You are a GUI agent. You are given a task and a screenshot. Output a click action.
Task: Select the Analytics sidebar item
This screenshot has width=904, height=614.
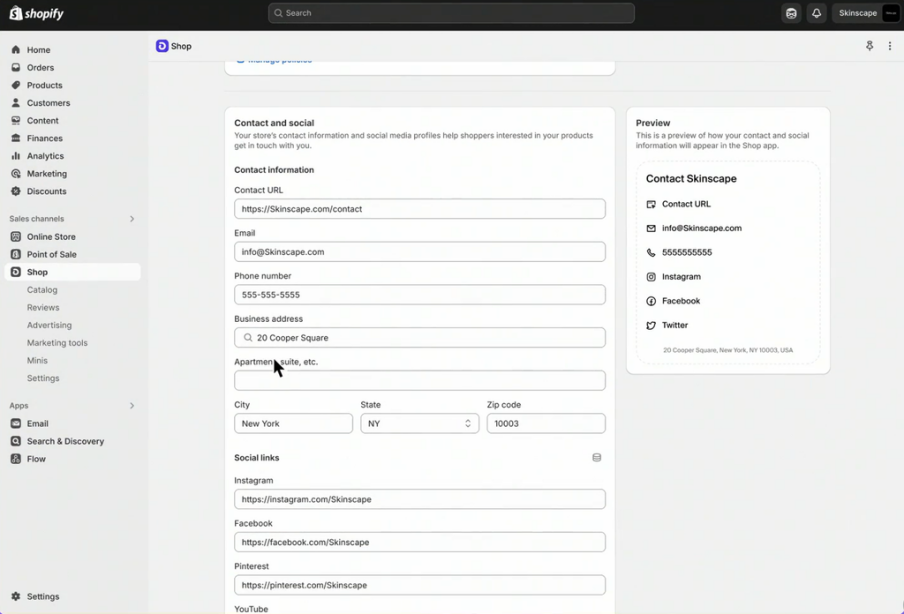(x=45, y=156)
